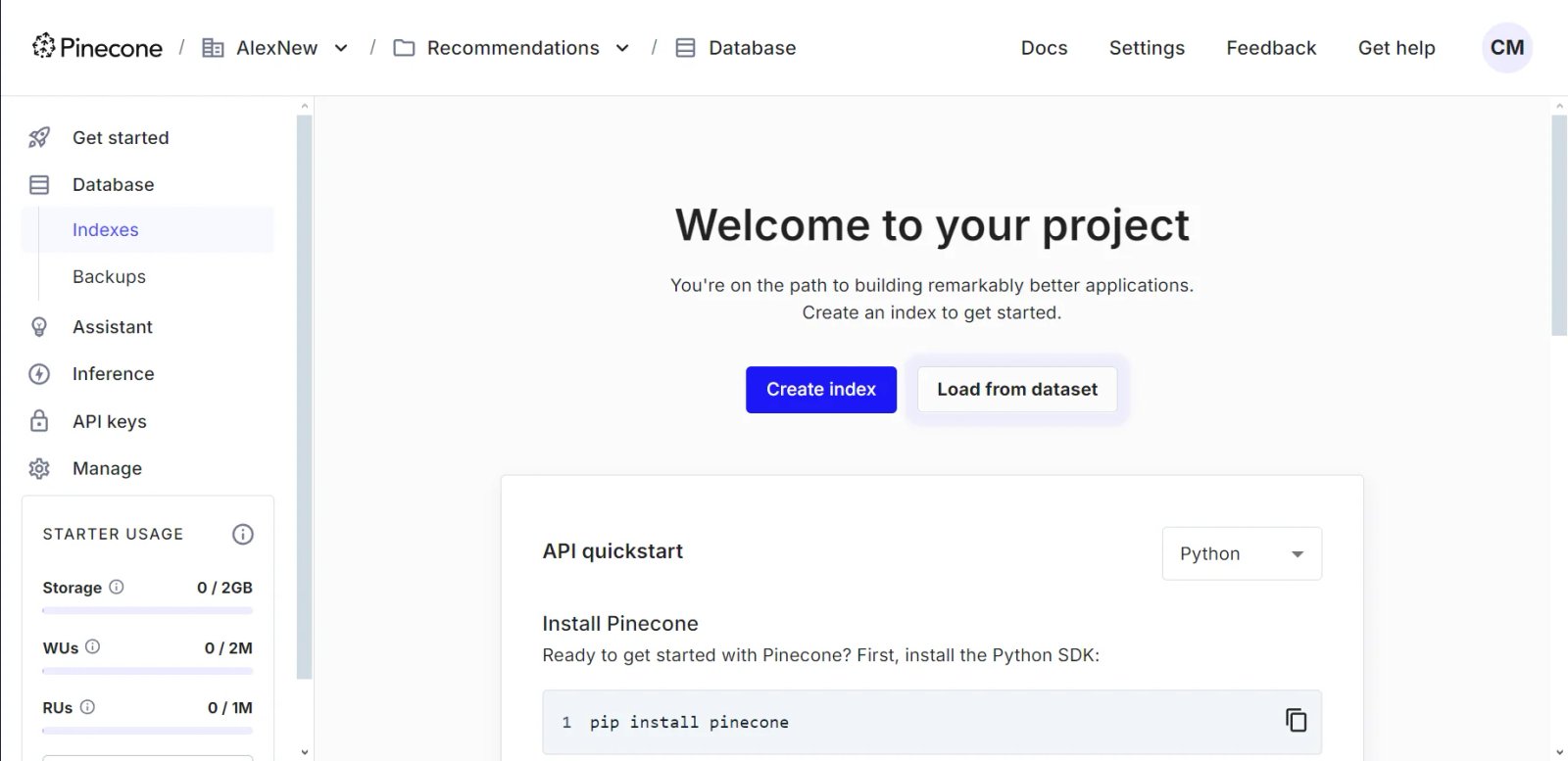The height and width of the screenshot is (761, 1568).
Task: Click the API keys lock icon
Action: coord(39,421)
